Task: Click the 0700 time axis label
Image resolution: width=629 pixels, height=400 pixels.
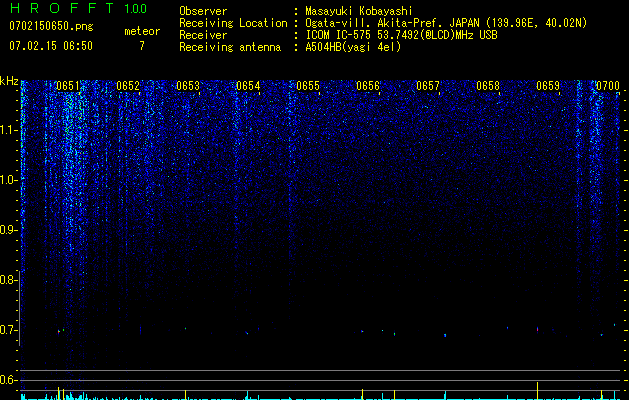Action: [608, 86]
